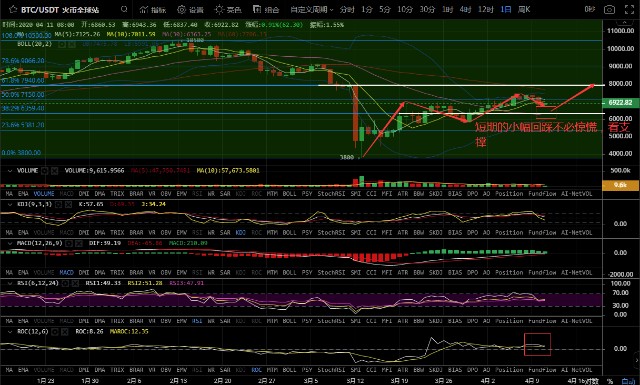Close the MACD indicator pane
The width and height of the screenshot is (640, 385).
pyautogui.click(x=79, y=243)
